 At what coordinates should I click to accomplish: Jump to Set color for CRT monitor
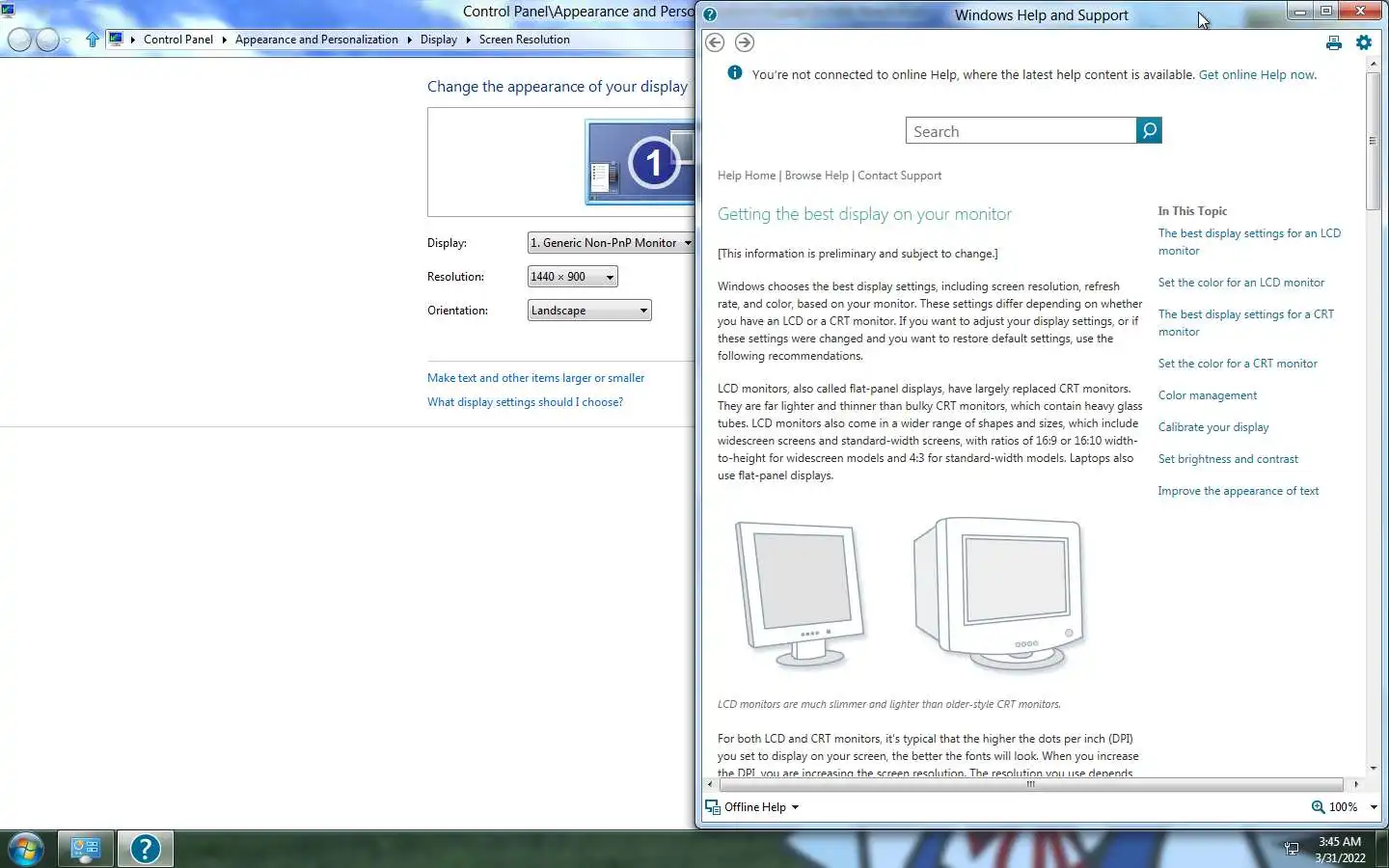click(x=1238, y=364)
